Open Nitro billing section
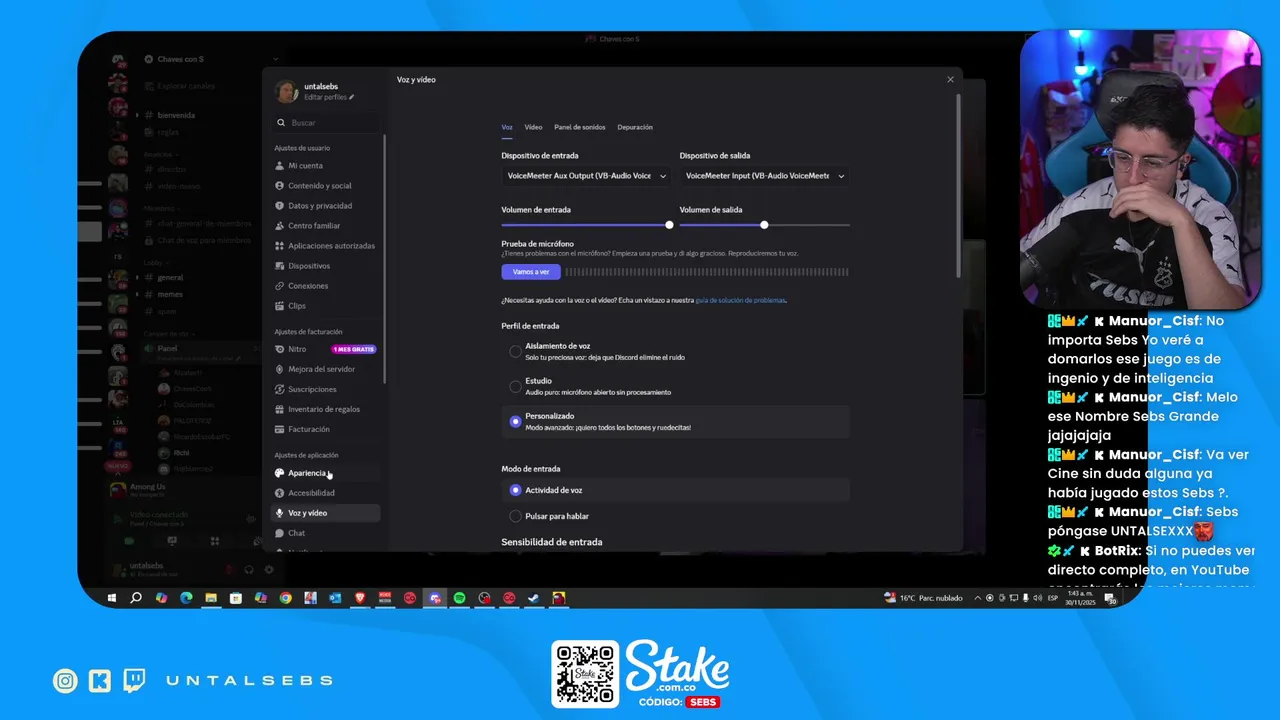Screen dimensions: 1280x720 point(326,349)
